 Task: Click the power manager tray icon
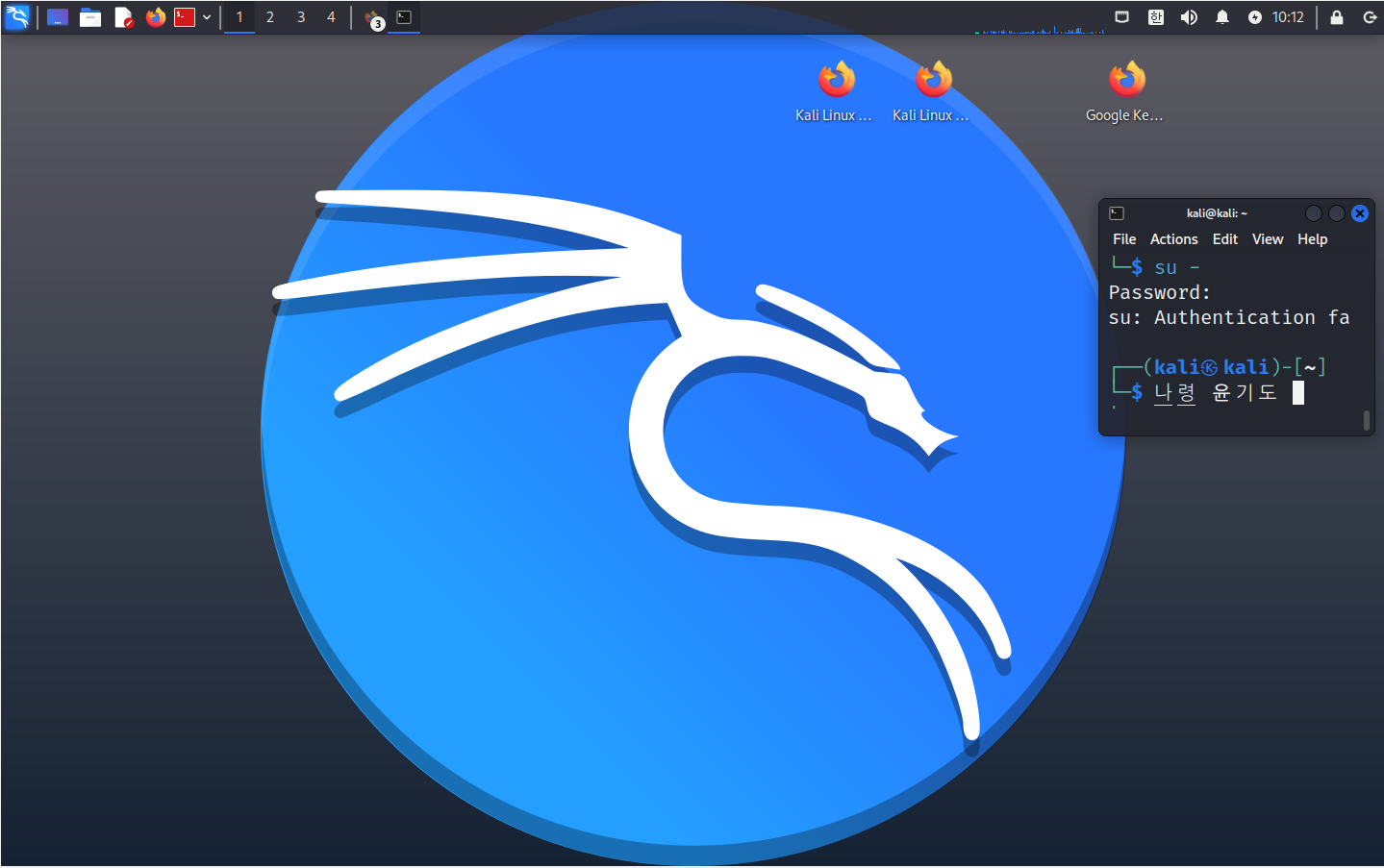pos(1255,17)
